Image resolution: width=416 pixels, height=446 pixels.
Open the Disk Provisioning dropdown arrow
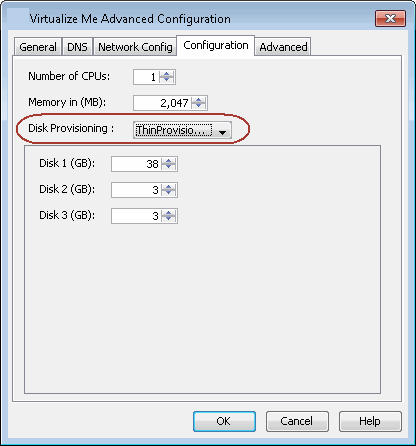coord(222,132)
